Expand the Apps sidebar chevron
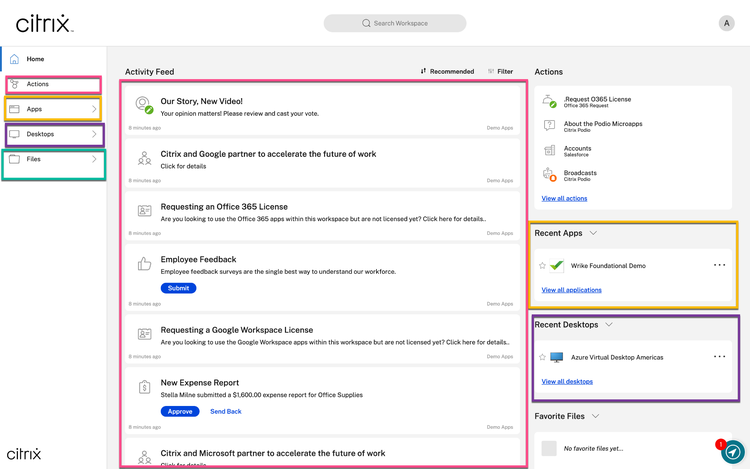Image resolution: width=750 pixels, height=469 pixels. coord(94,109)
